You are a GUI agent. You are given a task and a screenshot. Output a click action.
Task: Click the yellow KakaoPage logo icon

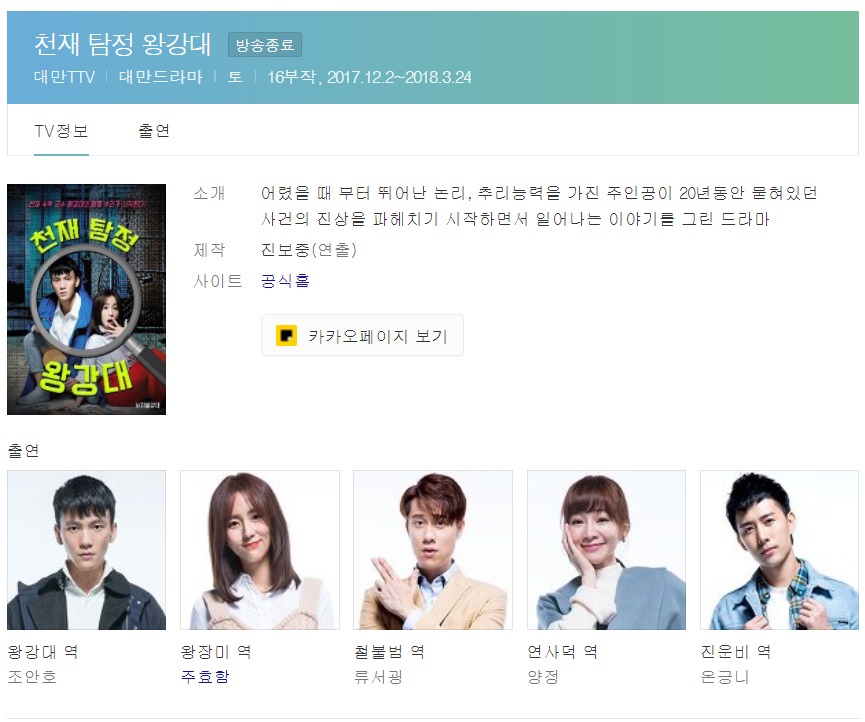tap(286, 336)
